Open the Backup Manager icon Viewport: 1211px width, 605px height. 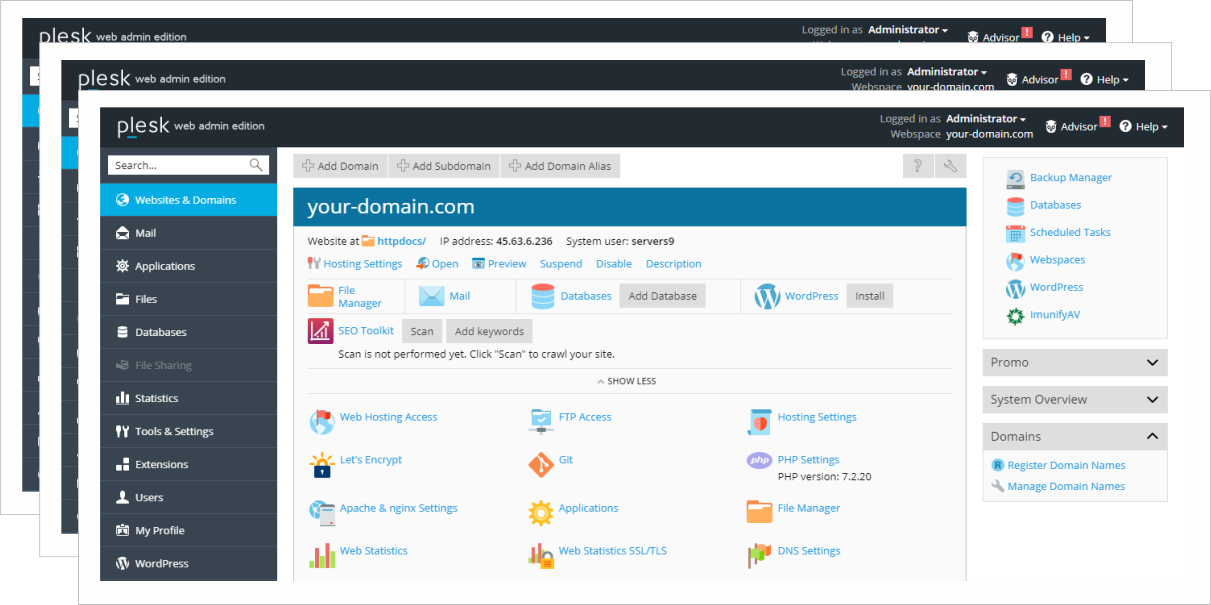1015,178
